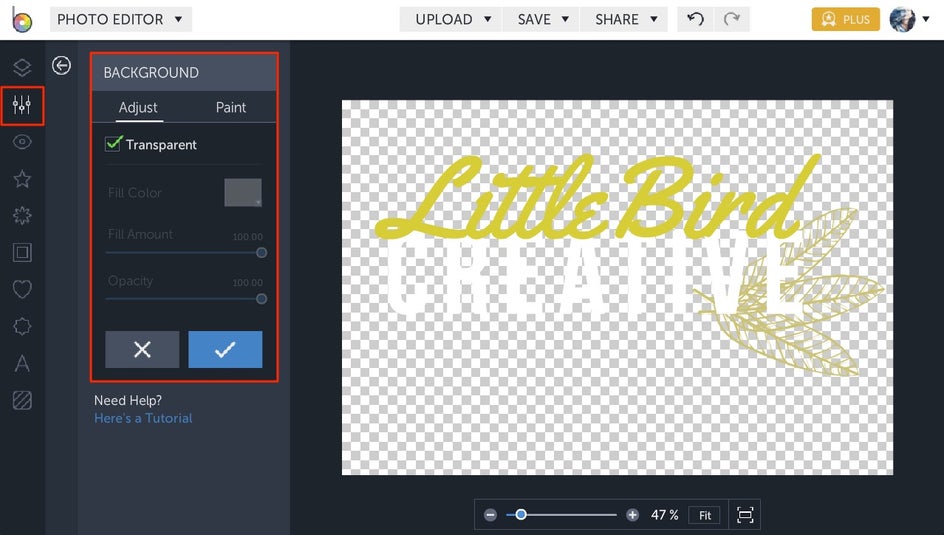Open the Textures hatched icon
The height and width of the screenshot is (535, 944).
click(22, 400)
